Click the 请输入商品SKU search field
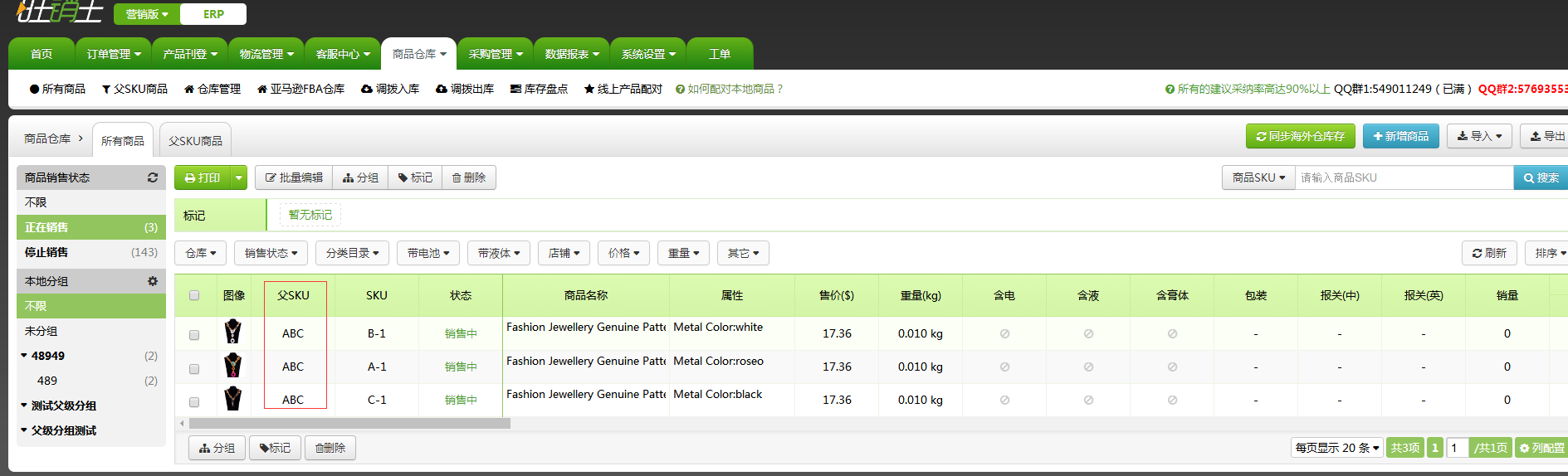The image size is (1568, 476). point(1404,177)
